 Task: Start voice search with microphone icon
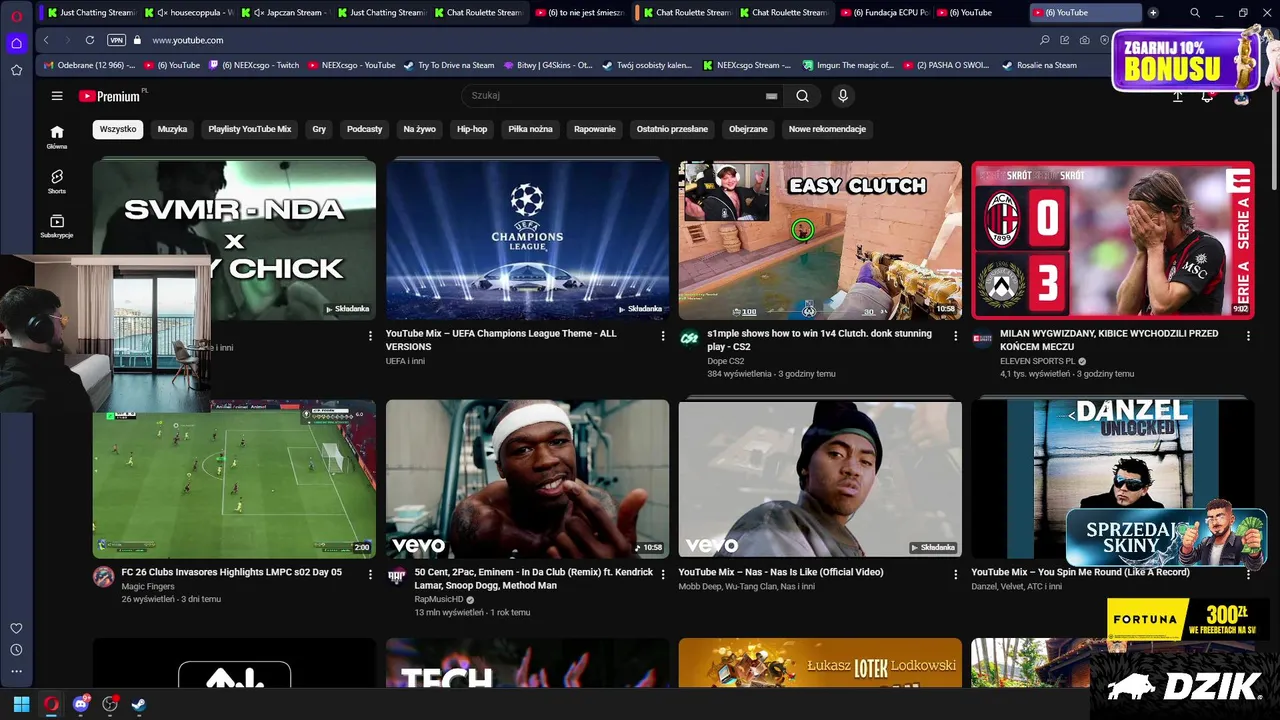point(843,96)
